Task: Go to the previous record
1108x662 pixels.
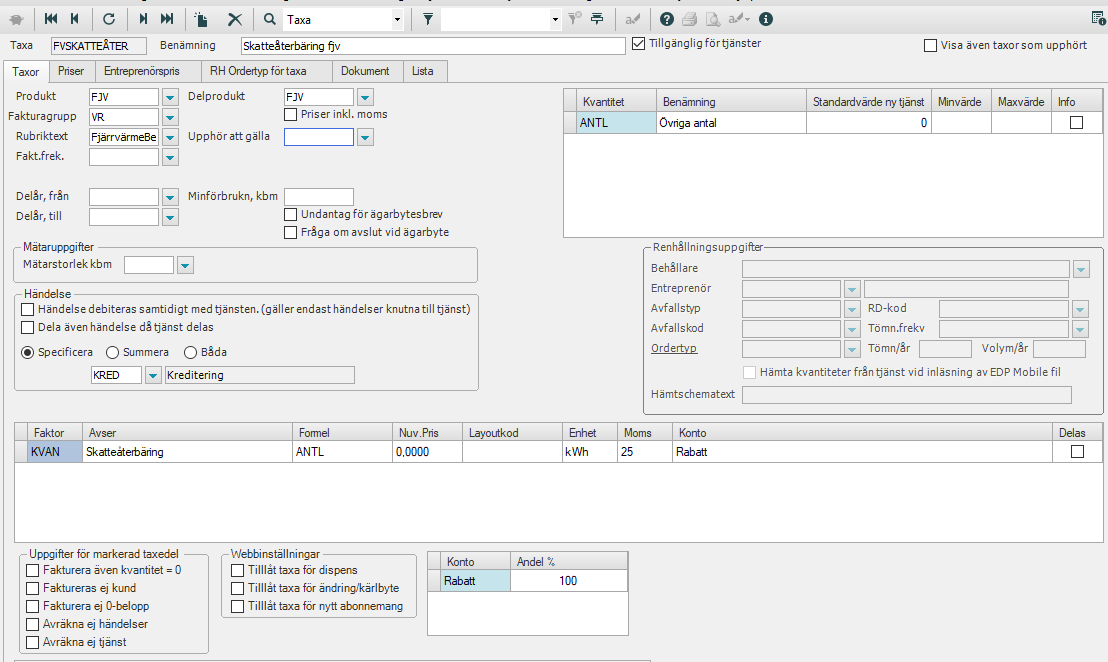Action: click(x=75, y=19)
